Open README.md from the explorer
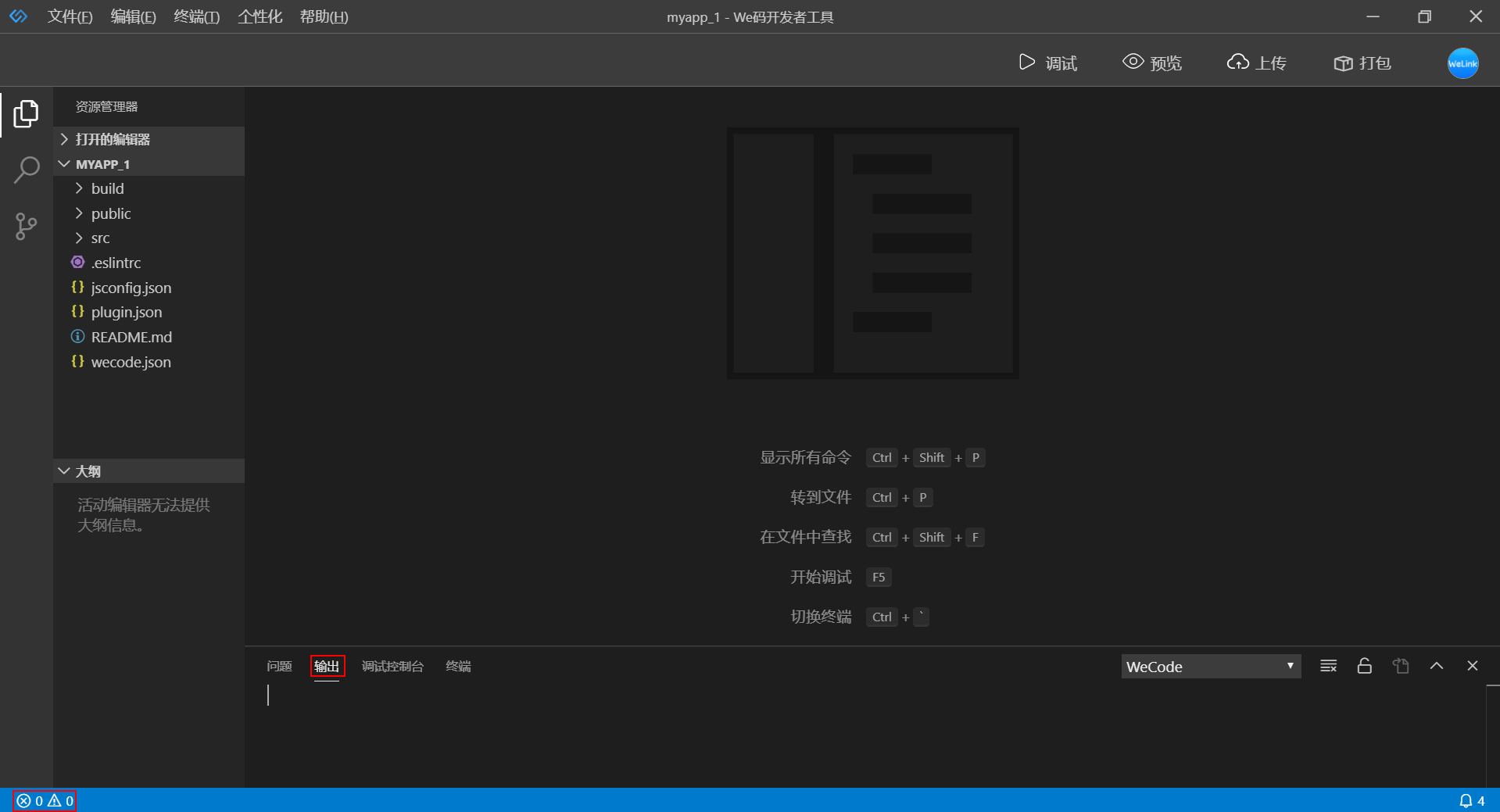Viewport: 1500px width, 812px height. click(131, 337)
